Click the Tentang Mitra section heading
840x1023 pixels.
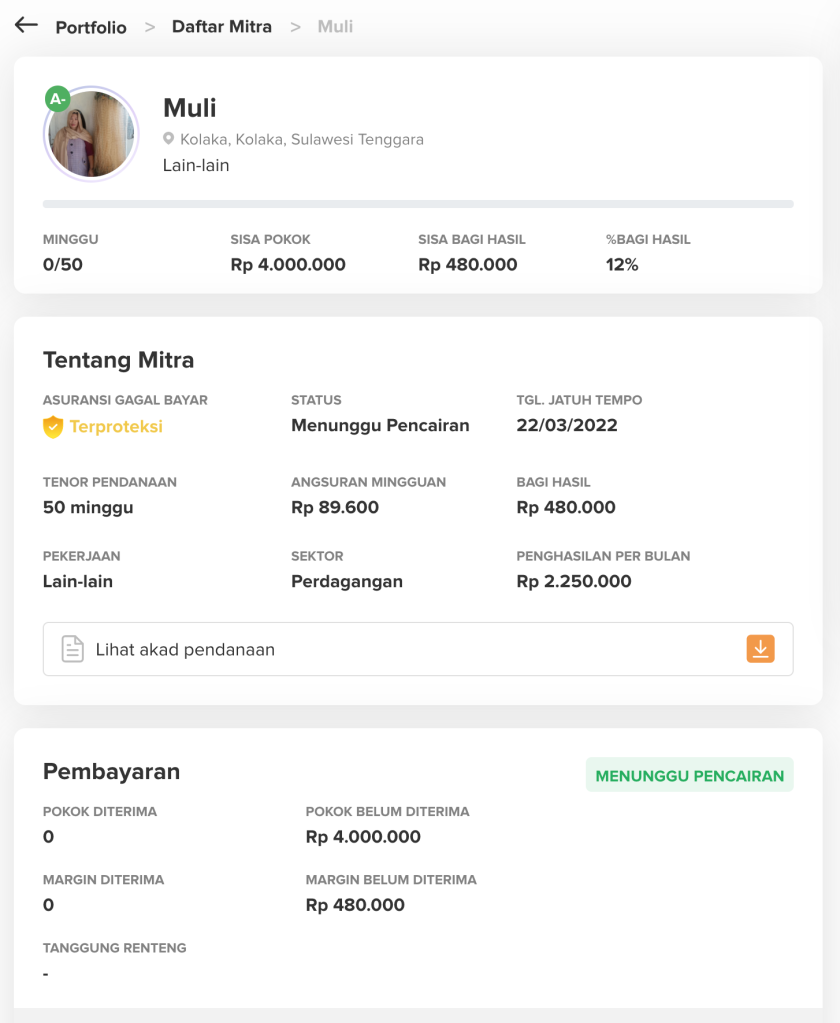coord(118,360)
